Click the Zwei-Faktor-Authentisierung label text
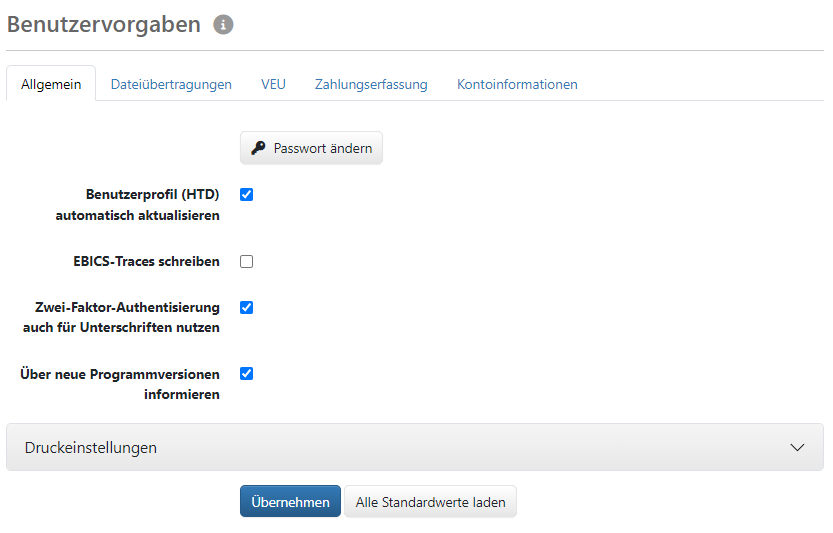 click(x=121, y=317)
